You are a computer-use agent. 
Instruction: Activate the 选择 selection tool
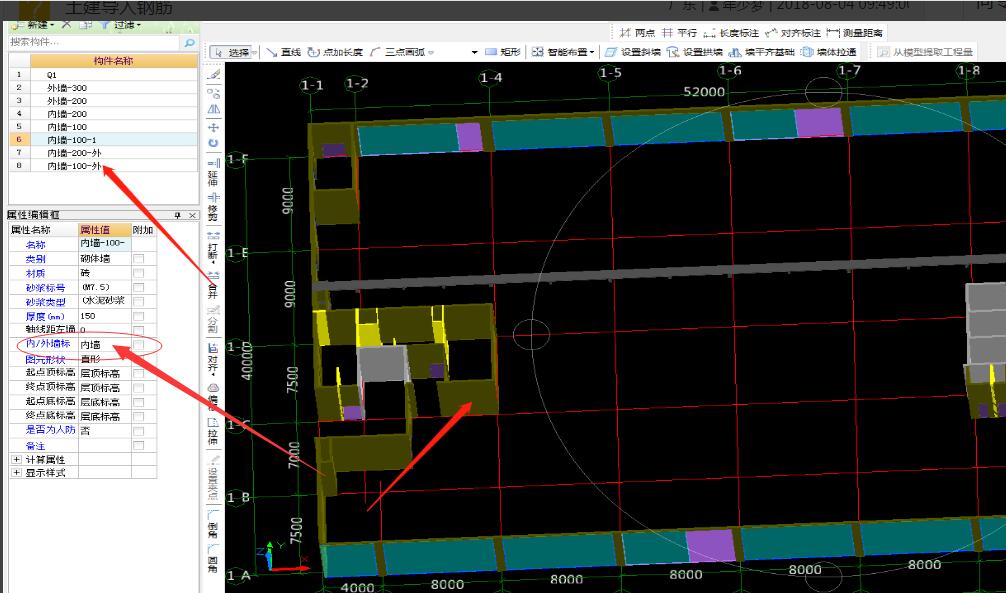(233, 52)
